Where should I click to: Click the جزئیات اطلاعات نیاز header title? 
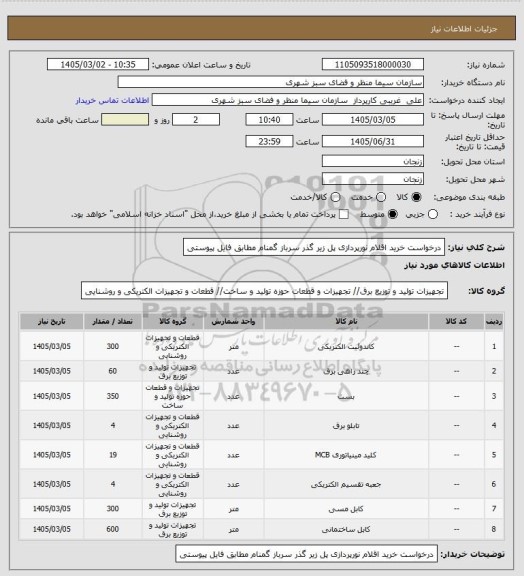pyautogui.click(x=464, y=29)
